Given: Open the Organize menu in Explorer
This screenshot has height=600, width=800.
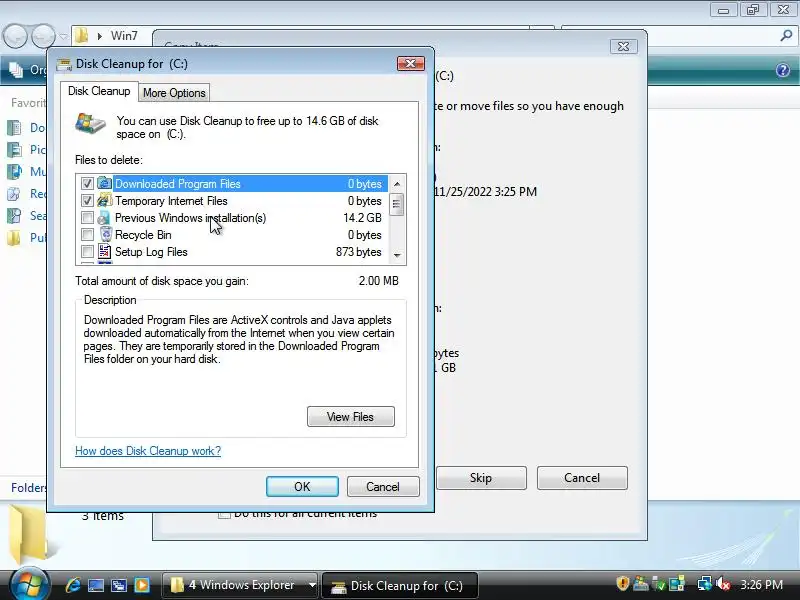Looking at the screenshot, I should tap(27, 70).
